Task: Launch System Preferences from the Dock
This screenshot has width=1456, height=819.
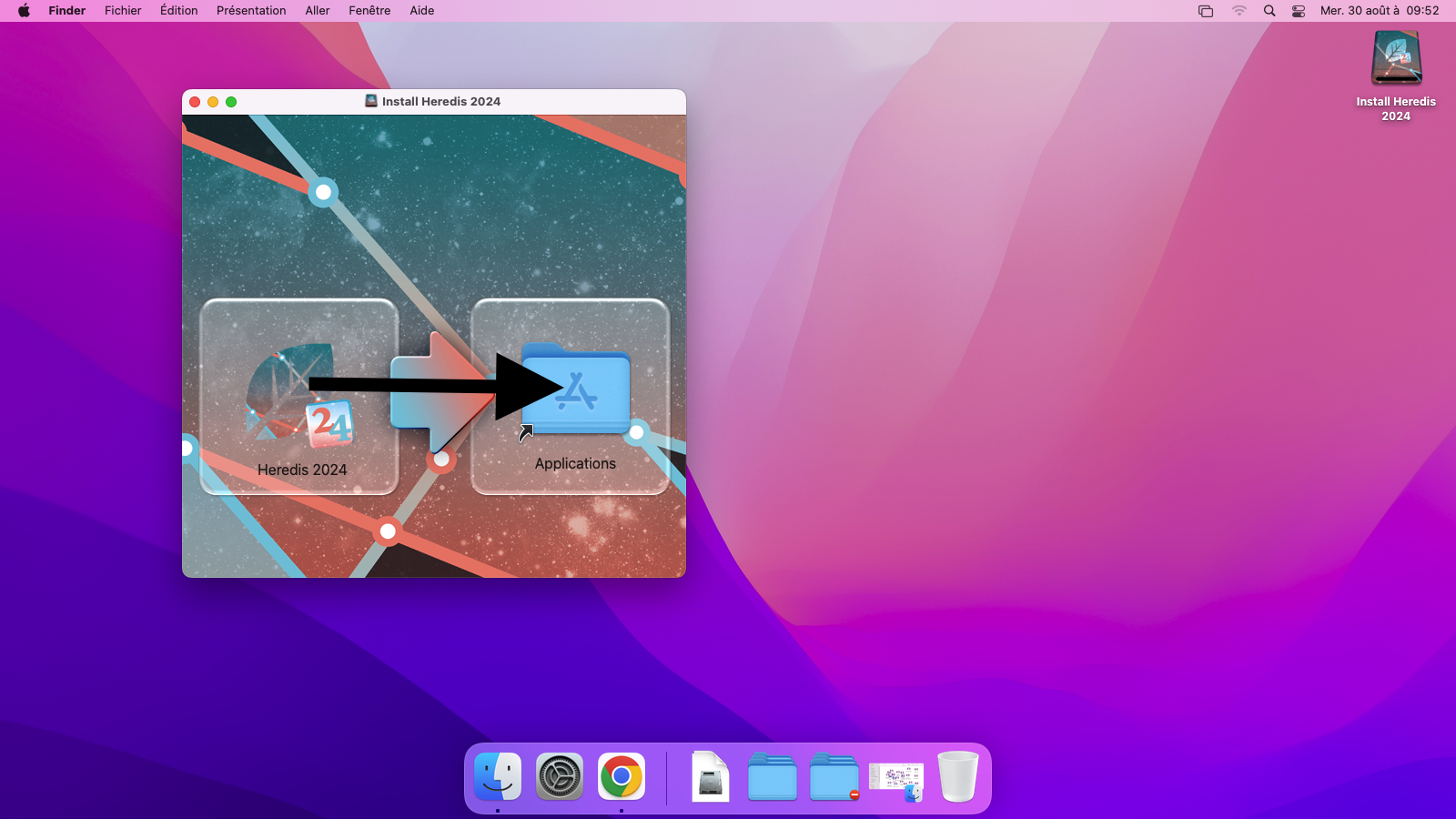Action: click(560, 777)
